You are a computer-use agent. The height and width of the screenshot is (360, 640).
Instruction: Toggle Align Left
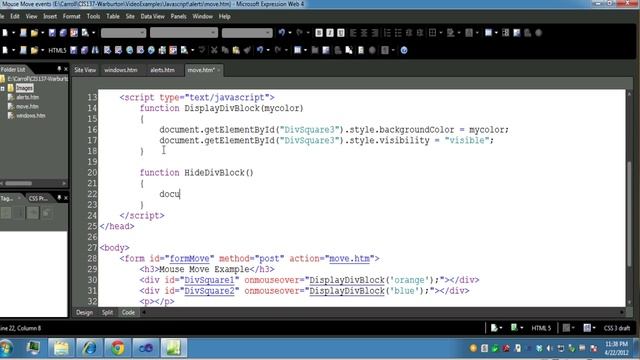[x=353, y=33]
